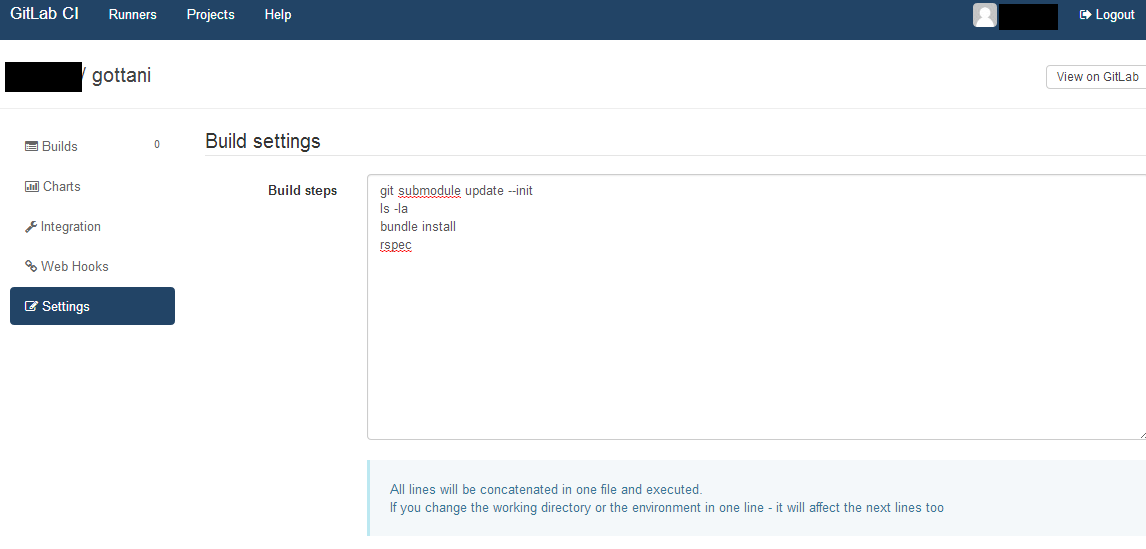
Task: Click the GitLab CI logo link
Action: (44, 14)
